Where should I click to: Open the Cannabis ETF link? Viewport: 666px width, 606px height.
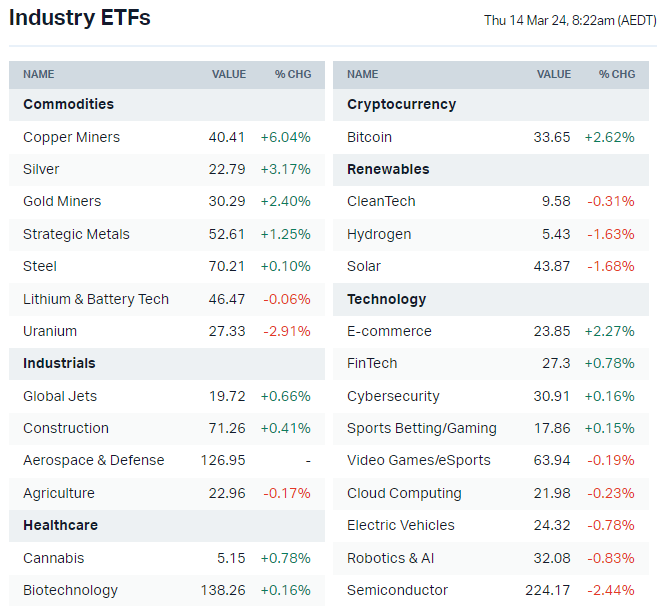[53, 558]
